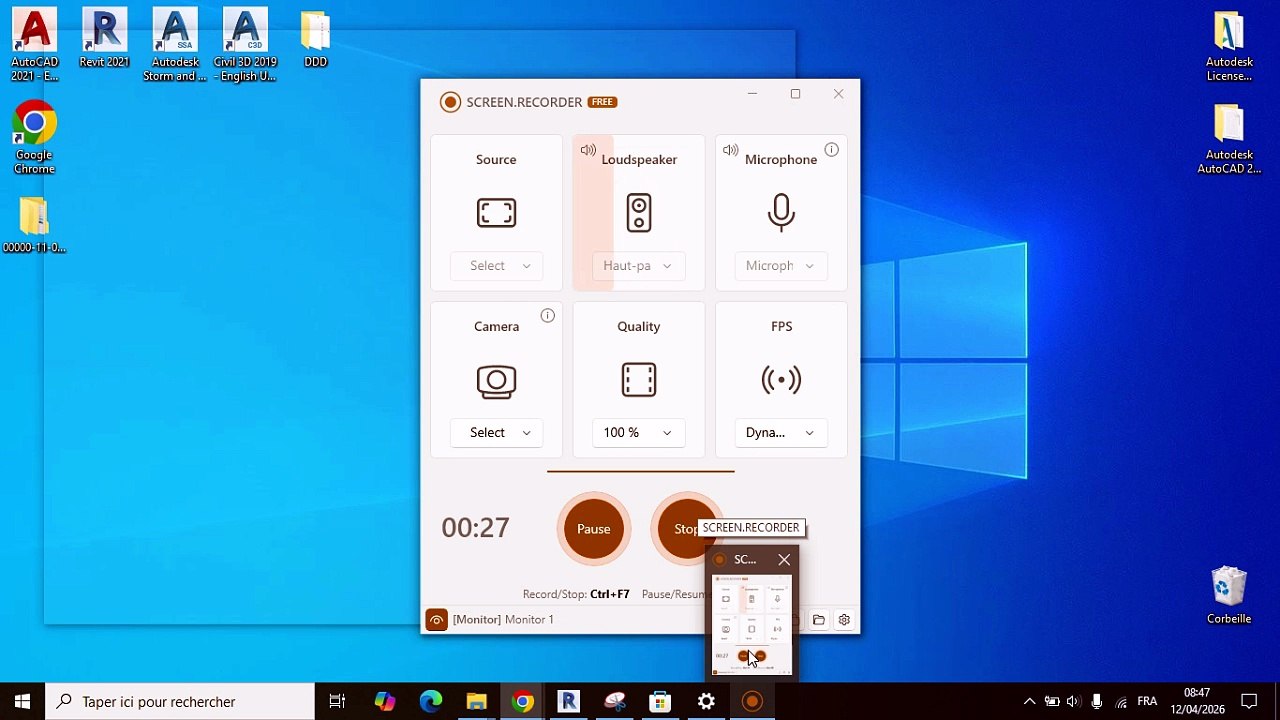Select the Autodesk License folder icon
This screenshot has height=720, width=1280.
[x=1229, y=45]
